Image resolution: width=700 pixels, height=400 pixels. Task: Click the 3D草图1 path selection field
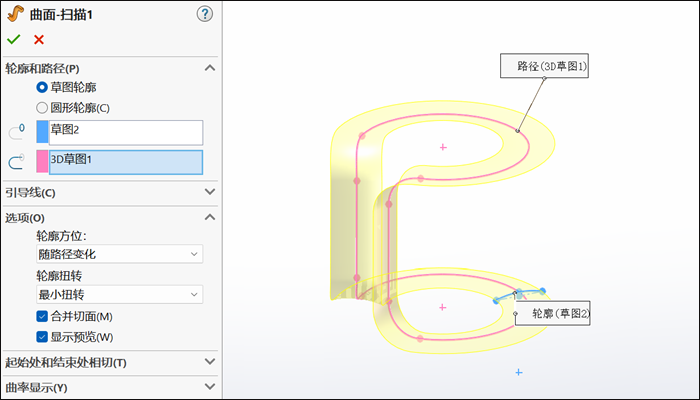click(x=125, y=161)
